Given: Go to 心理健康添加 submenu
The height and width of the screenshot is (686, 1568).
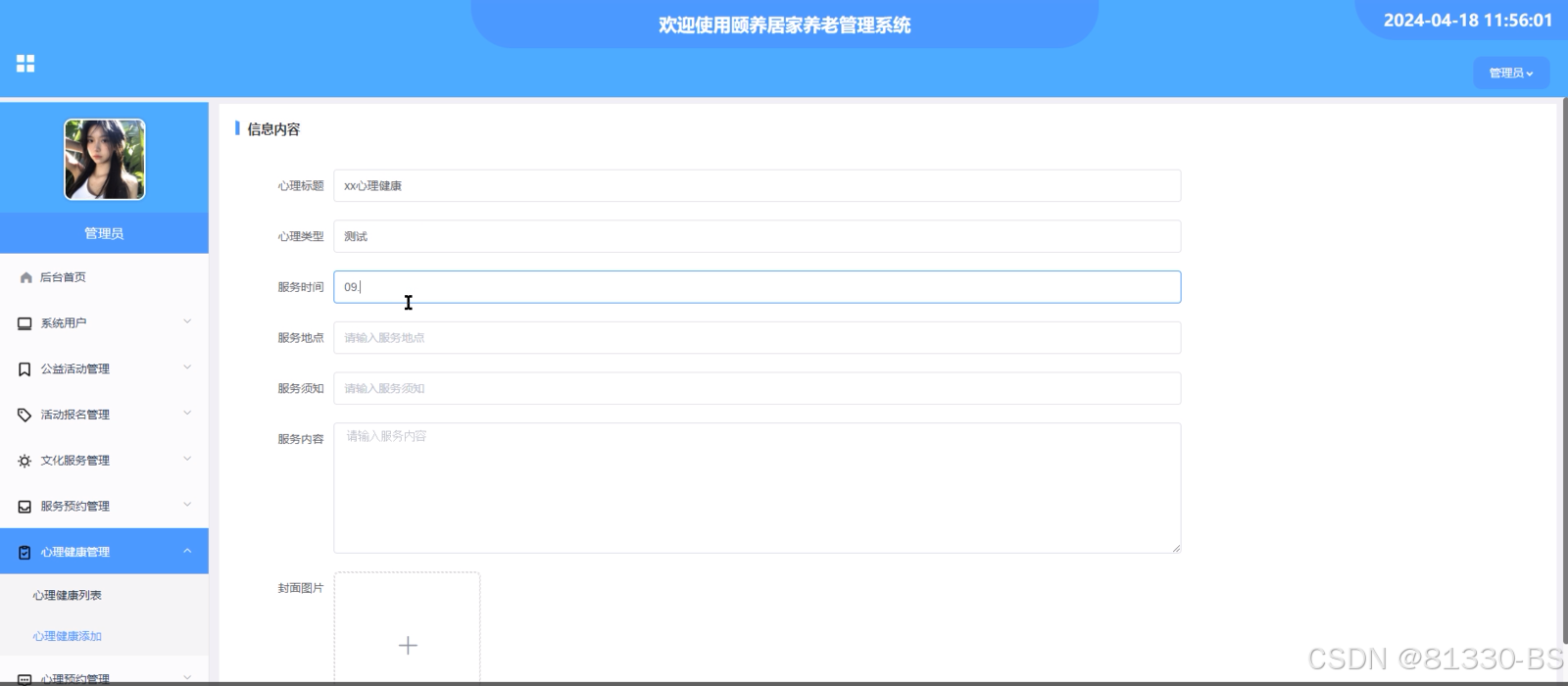Looking at the screenshot, I should tap(67, 636).
